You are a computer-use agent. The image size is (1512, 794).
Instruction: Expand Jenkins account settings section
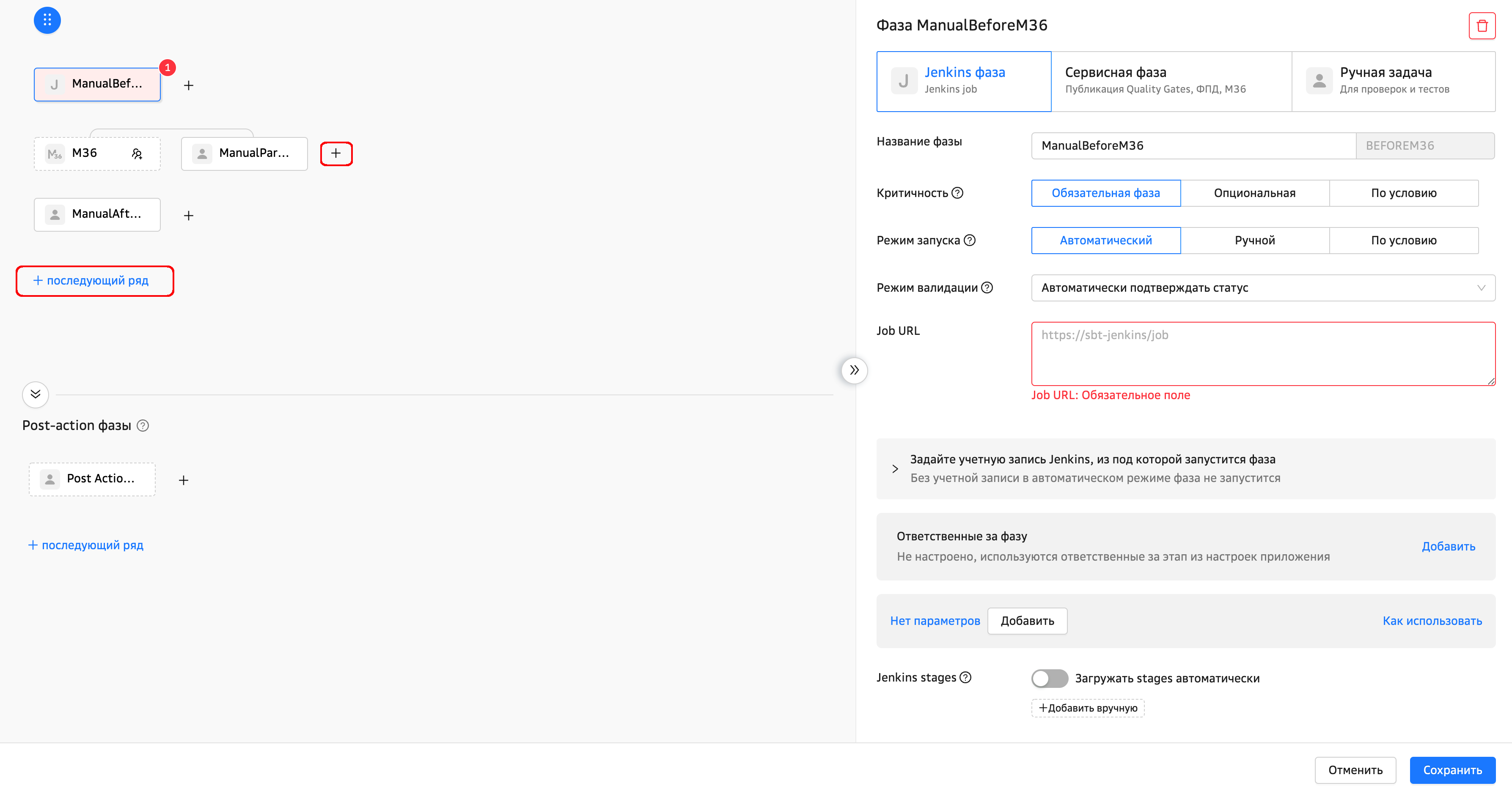point(895,468)
